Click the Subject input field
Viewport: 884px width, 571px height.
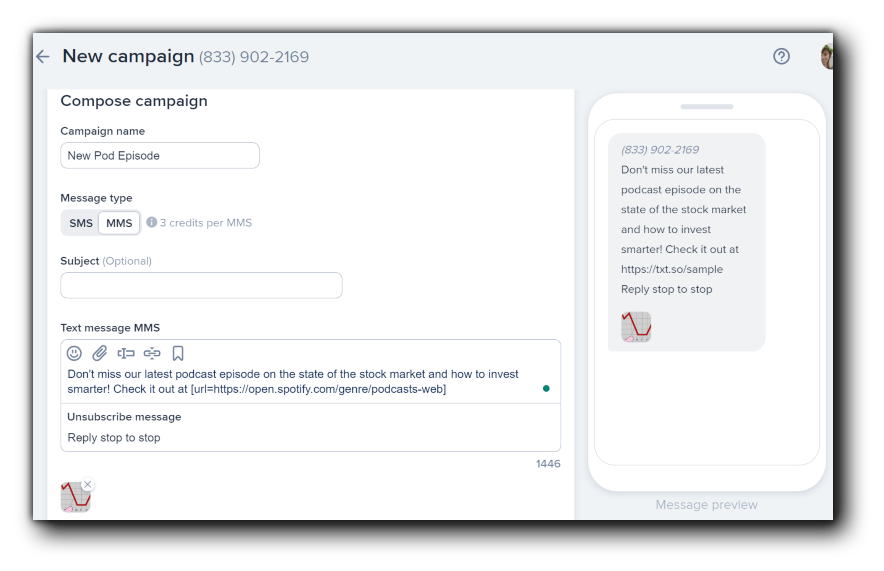click(x=201, y=285)
